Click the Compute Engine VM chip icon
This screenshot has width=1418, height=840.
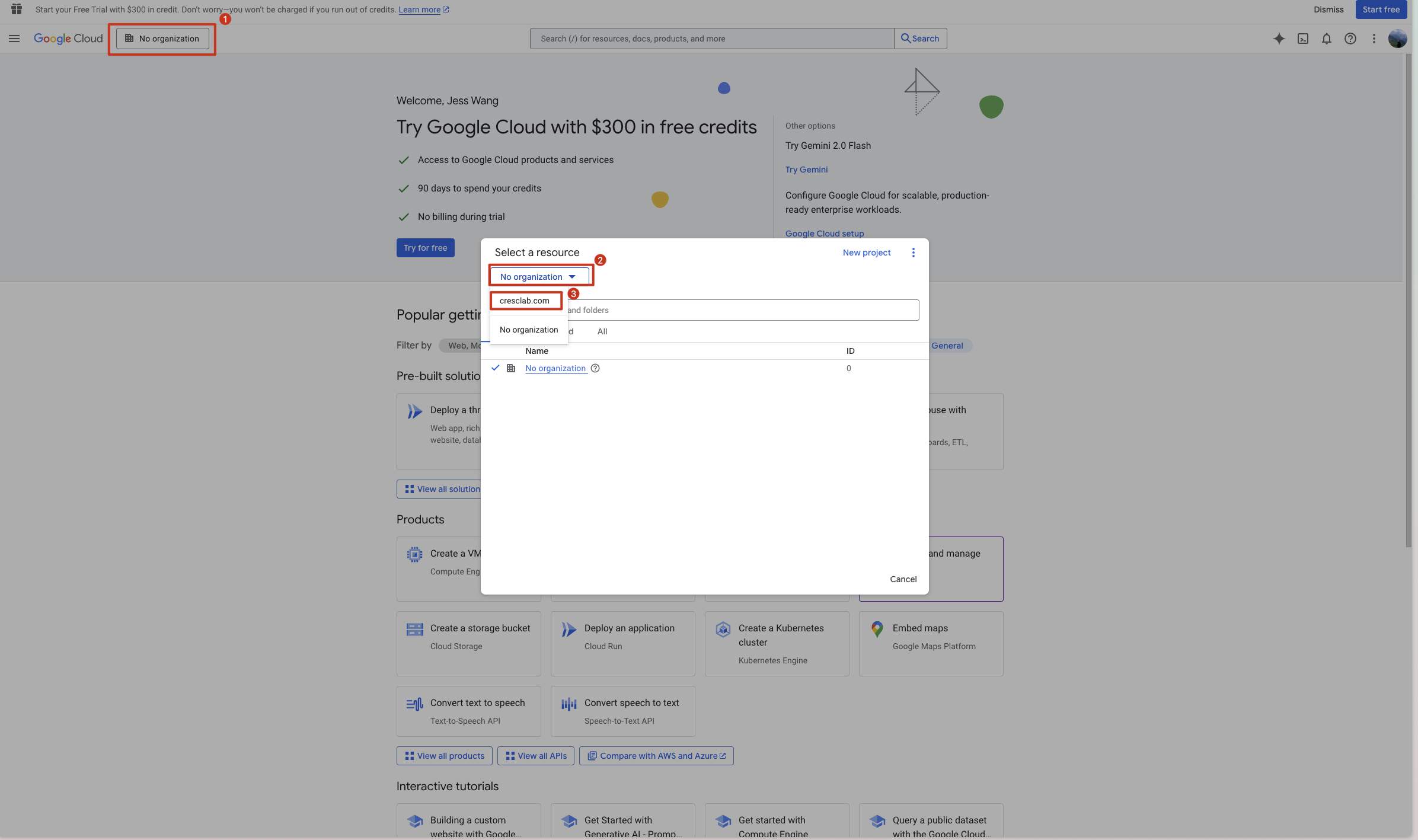[415, 555]
